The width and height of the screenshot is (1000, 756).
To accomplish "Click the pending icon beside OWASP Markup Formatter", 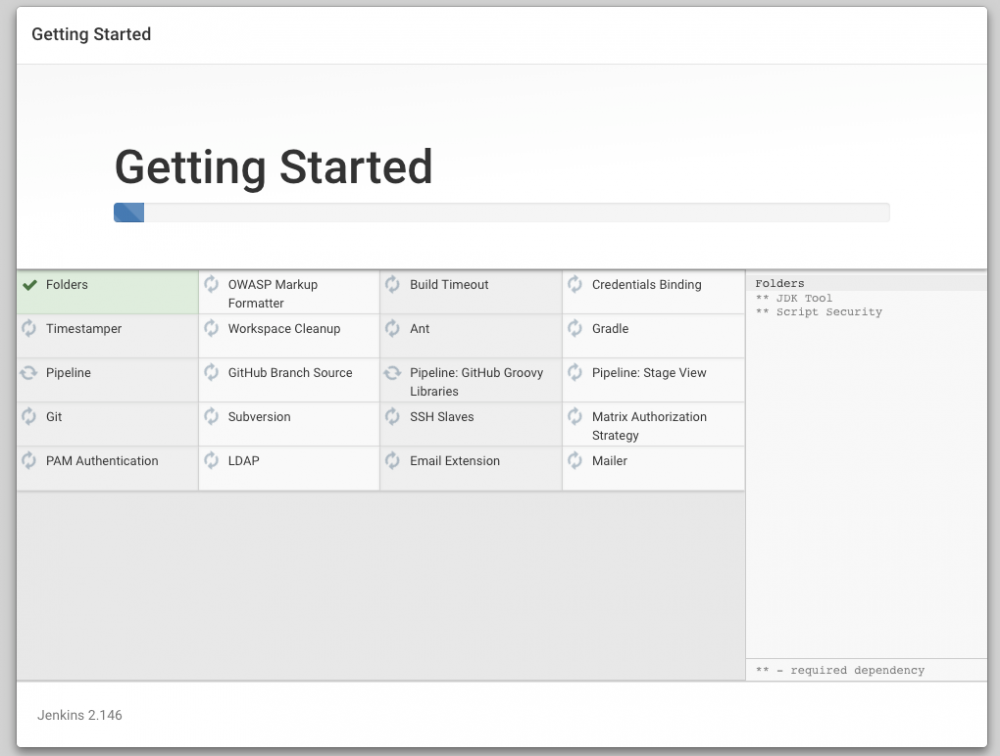I will point(211,285).
